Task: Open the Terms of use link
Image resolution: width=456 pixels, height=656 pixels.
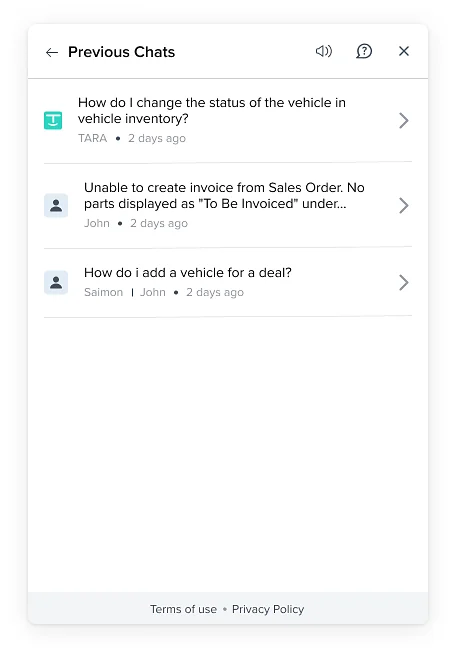Action: (184, 609)
